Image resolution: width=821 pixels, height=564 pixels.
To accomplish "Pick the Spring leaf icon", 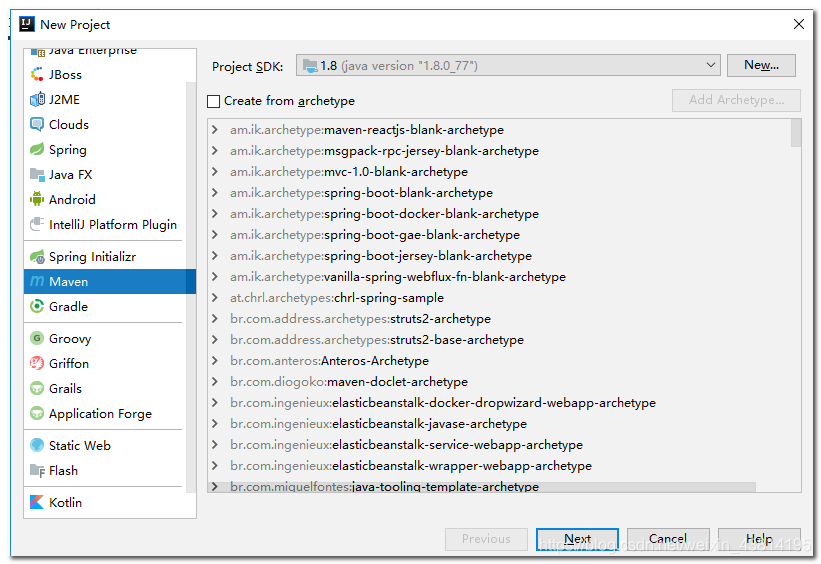I will point(37,150).
